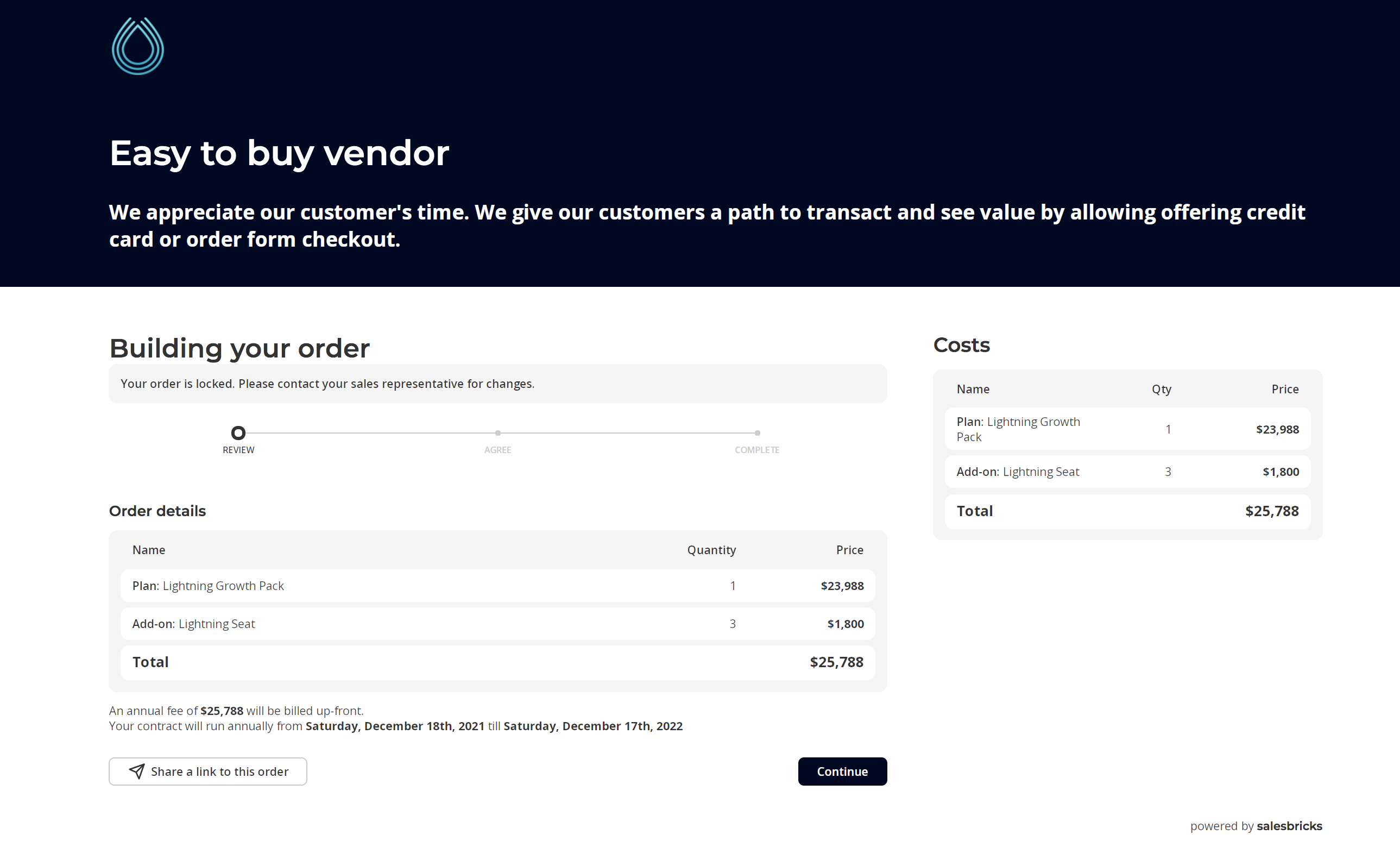This screenshot has width=1400, height=853.
Task: Select the REVIEW step label
Action: pyautogui.click(x=238, y=449)
